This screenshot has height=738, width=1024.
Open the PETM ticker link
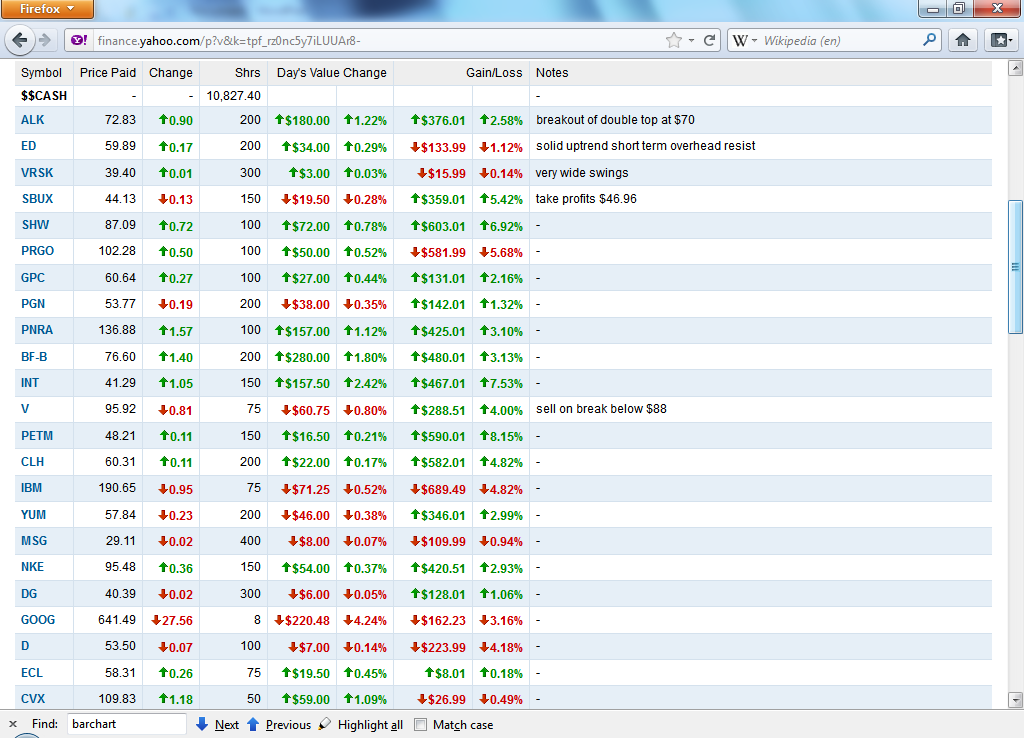tap(37, 436)
